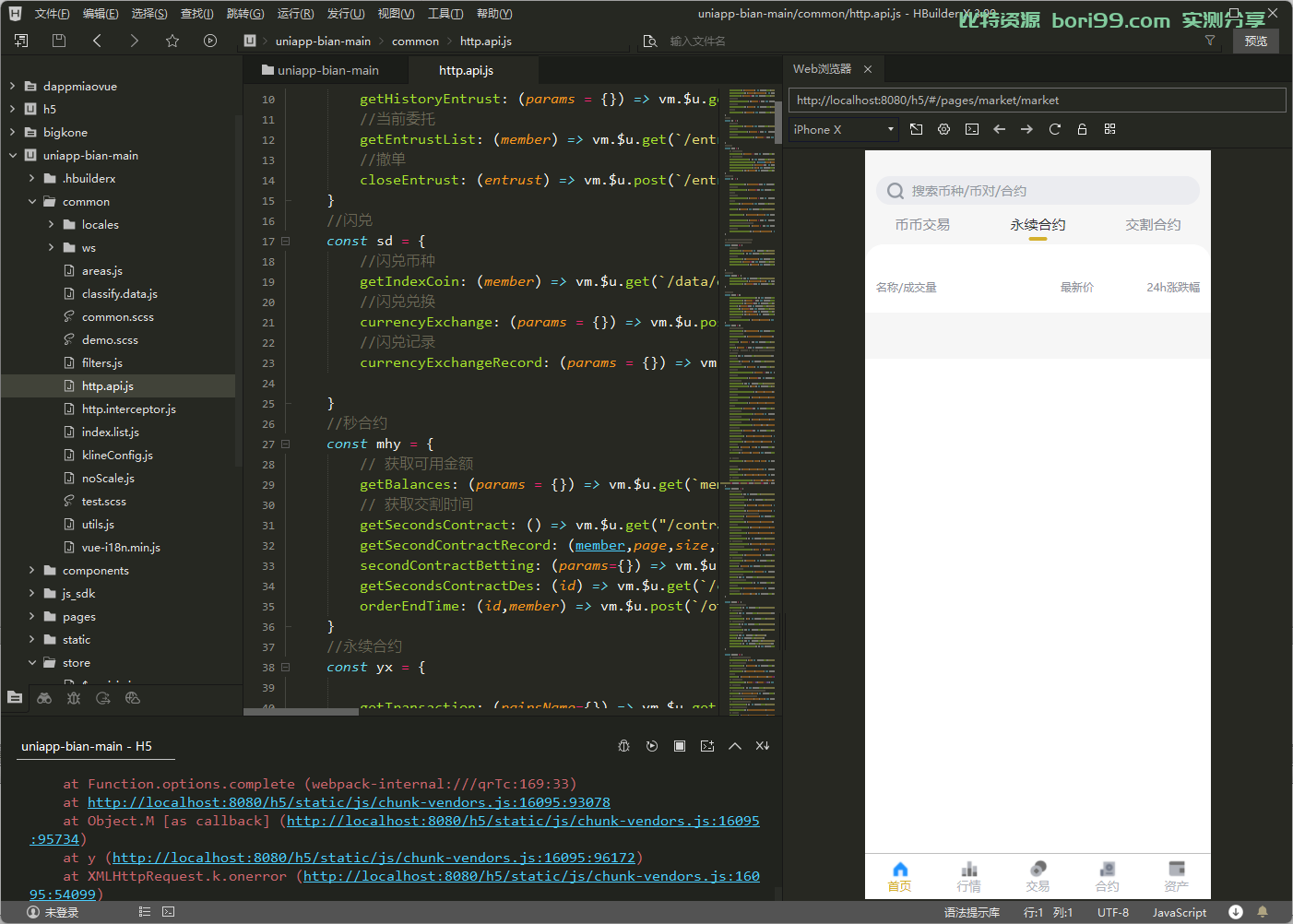Click the web browser back arrow
Viewport: 1293px width, 924px height.
tap(999, 129)
